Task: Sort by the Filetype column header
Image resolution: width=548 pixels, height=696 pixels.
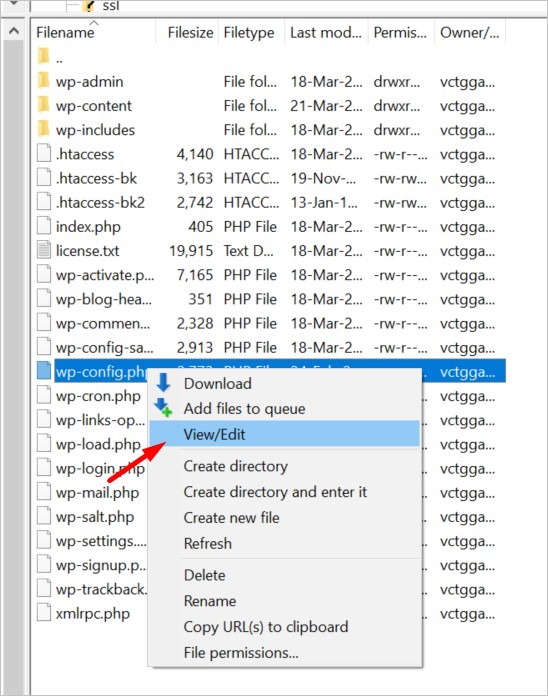Action: (x=251, y=32)
